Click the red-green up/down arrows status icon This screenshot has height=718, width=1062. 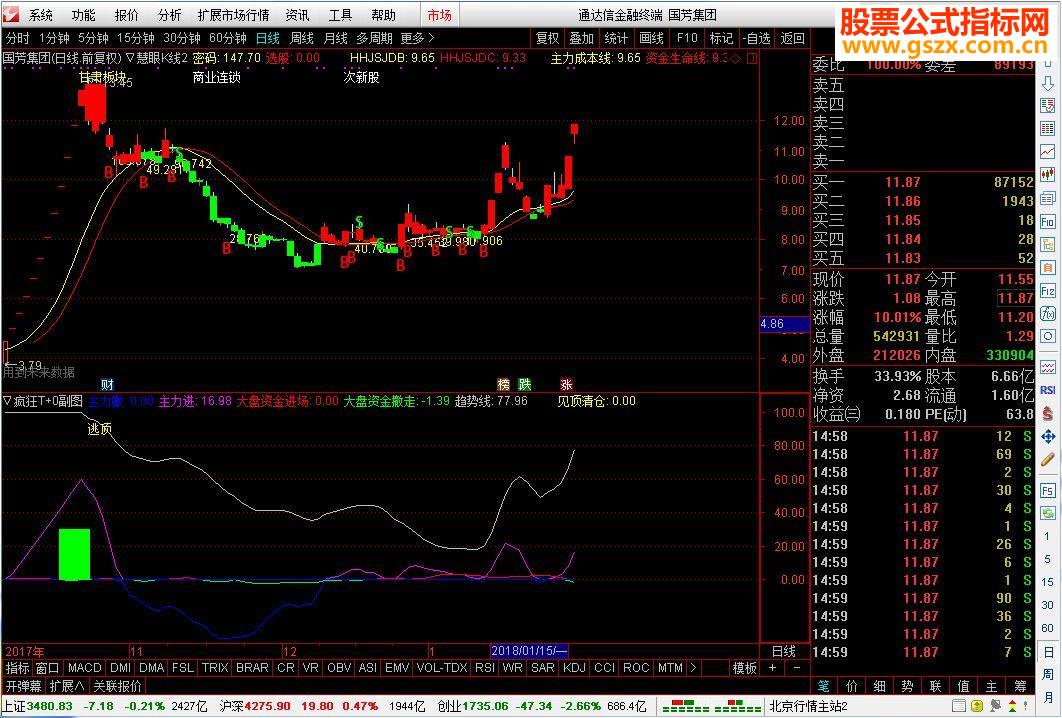pos(1011,706)
